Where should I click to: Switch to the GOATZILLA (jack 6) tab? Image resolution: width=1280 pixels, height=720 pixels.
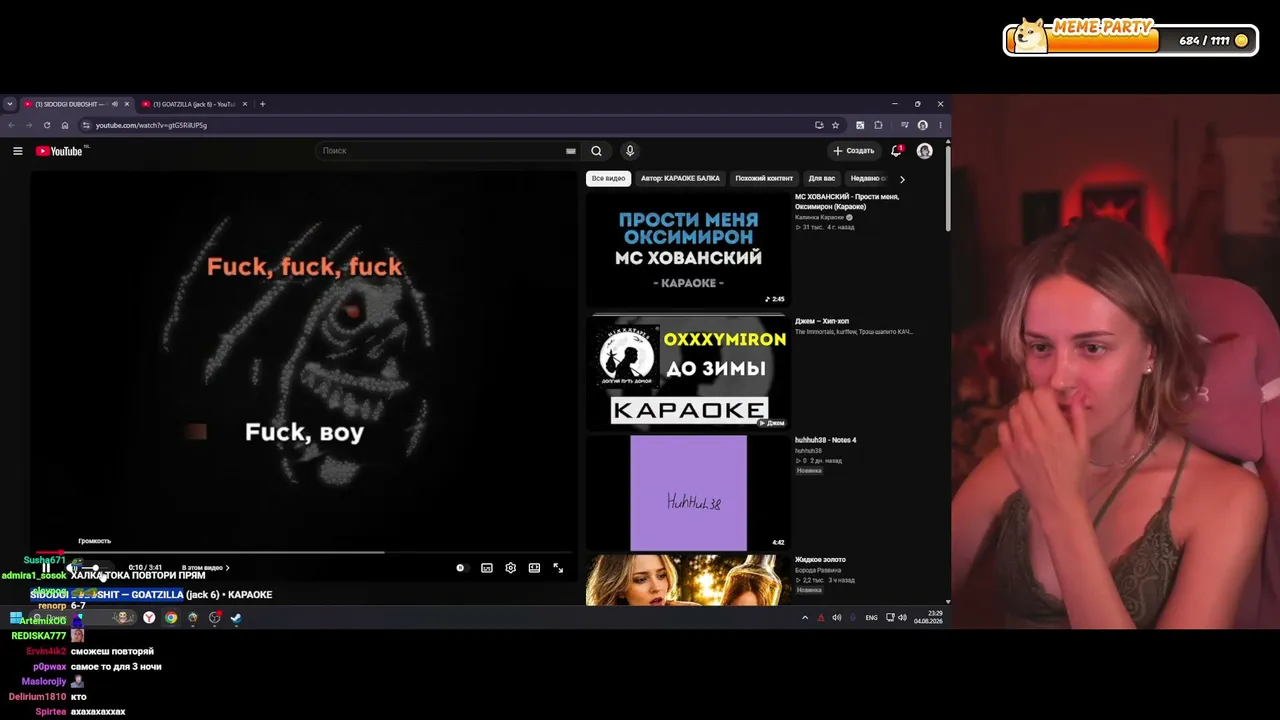coord(194,104)
